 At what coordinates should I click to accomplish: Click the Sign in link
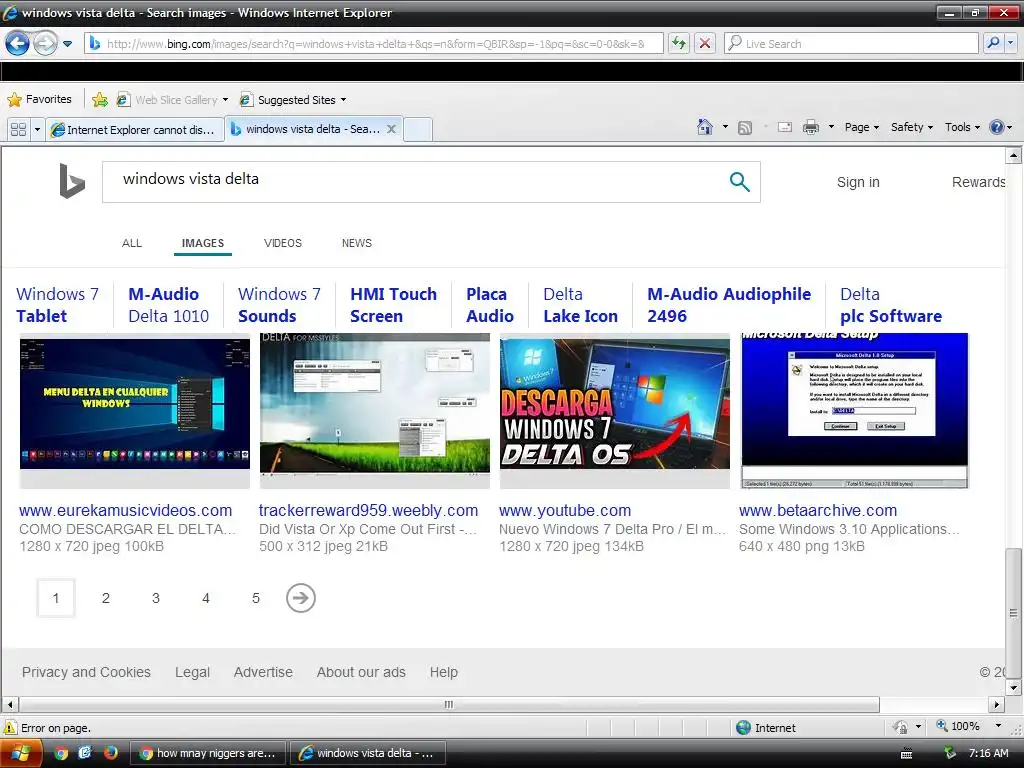858,182
